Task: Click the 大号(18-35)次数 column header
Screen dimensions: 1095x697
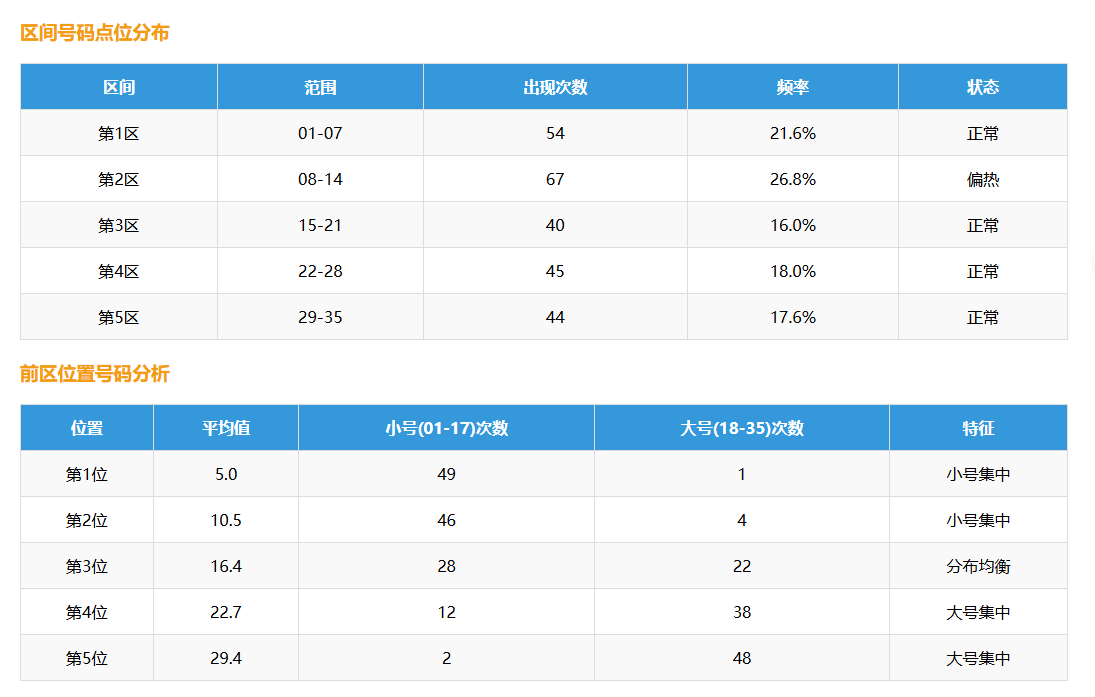Action: [x=741, y=428]
